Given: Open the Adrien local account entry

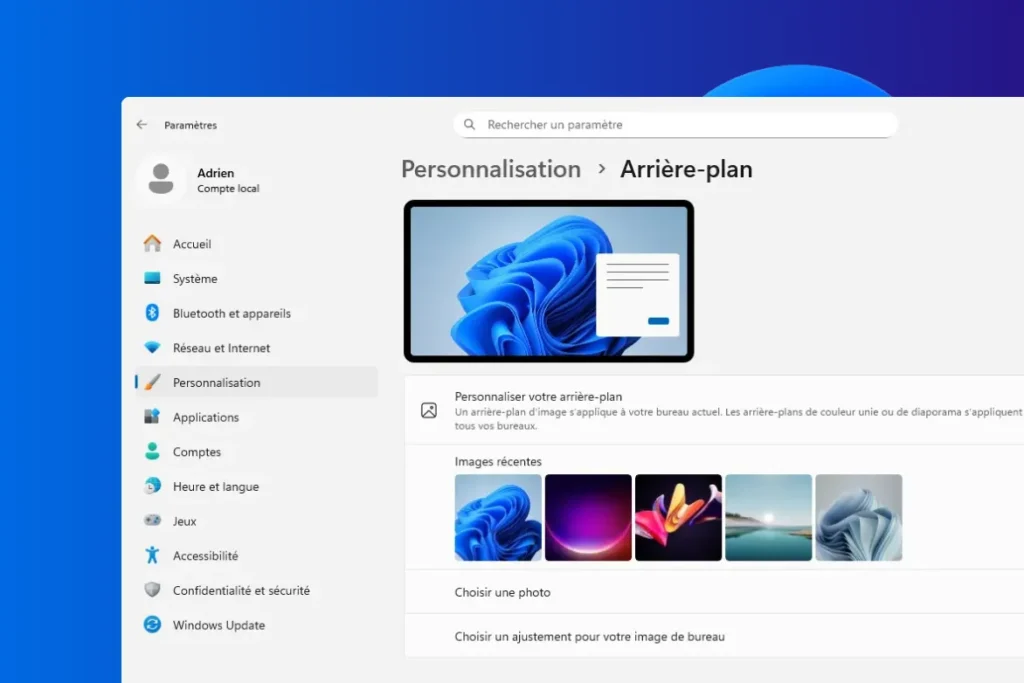Looking at the screenshot, I should coord(209,181).
